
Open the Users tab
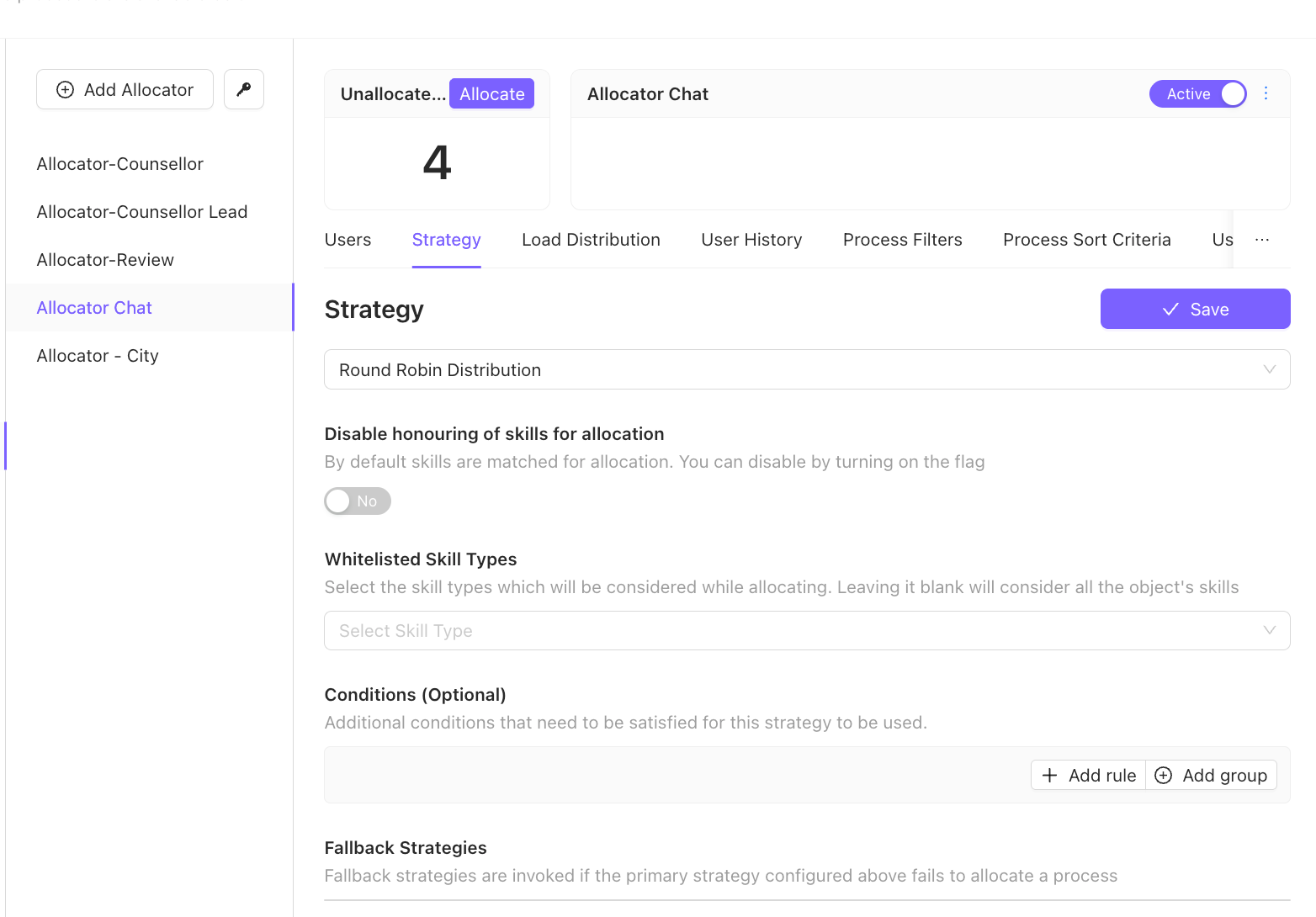pos(348,240)
